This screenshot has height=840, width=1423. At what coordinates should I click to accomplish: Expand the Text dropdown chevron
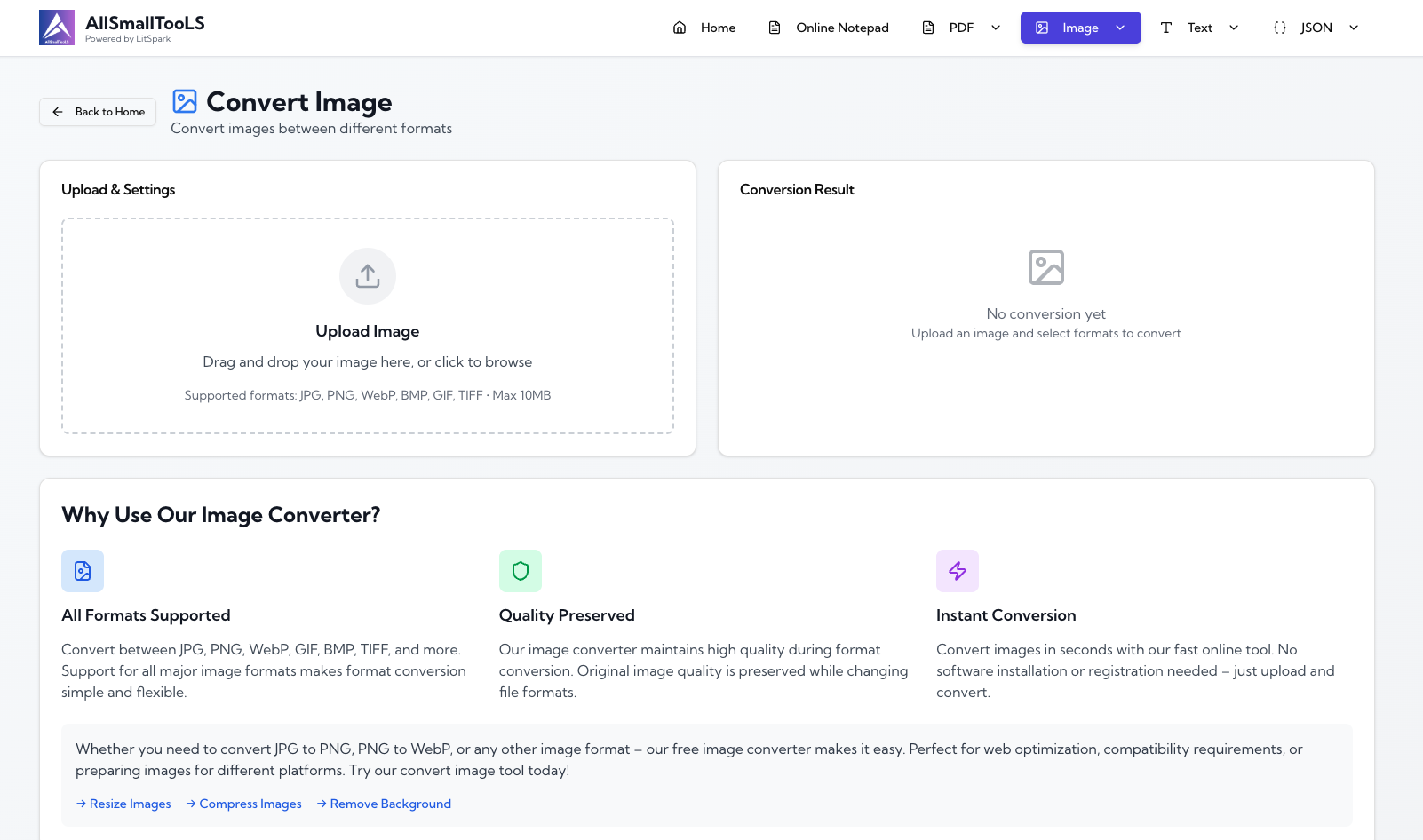click(x=1235, y=28)
